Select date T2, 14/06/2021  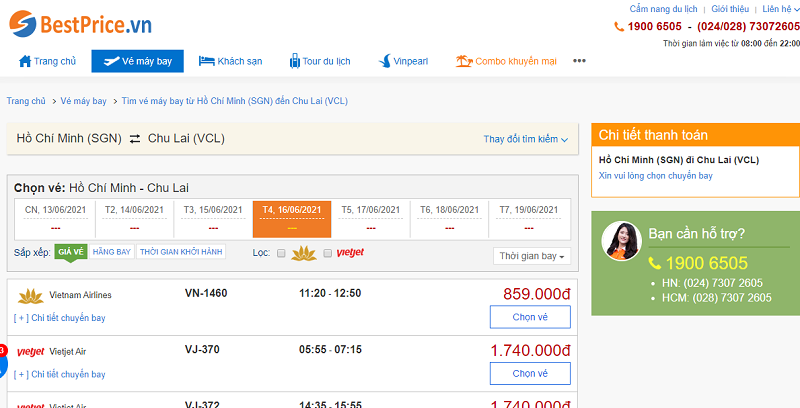point(134,219)
